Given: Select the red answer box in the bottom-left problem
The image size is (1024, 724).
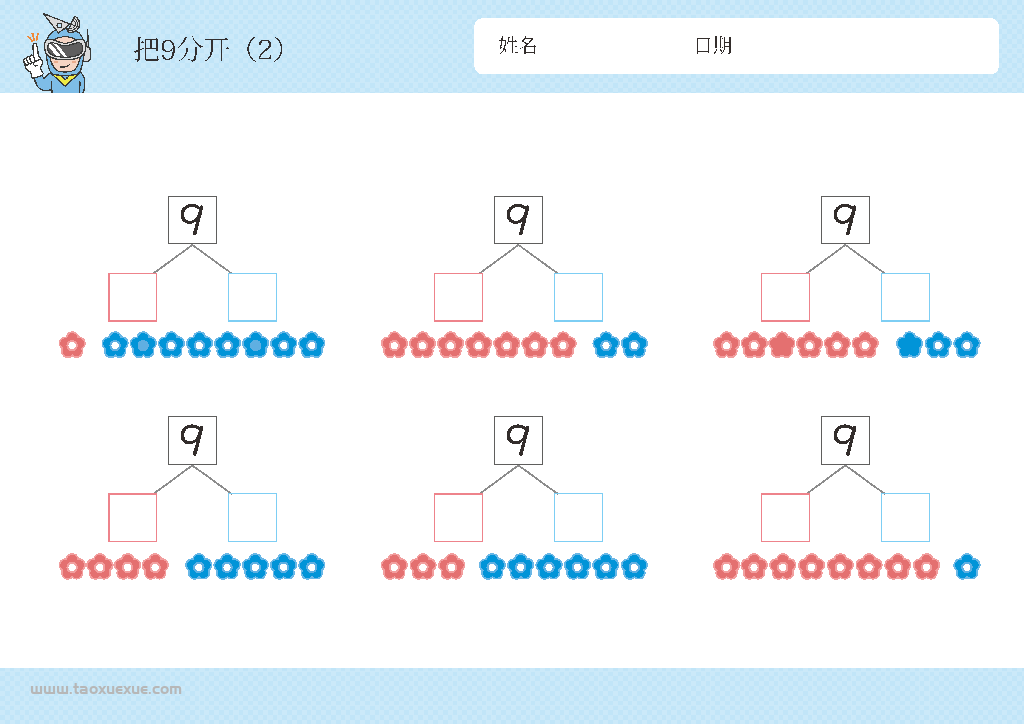Looking at the screenshot, I should (x=133, y=518).
